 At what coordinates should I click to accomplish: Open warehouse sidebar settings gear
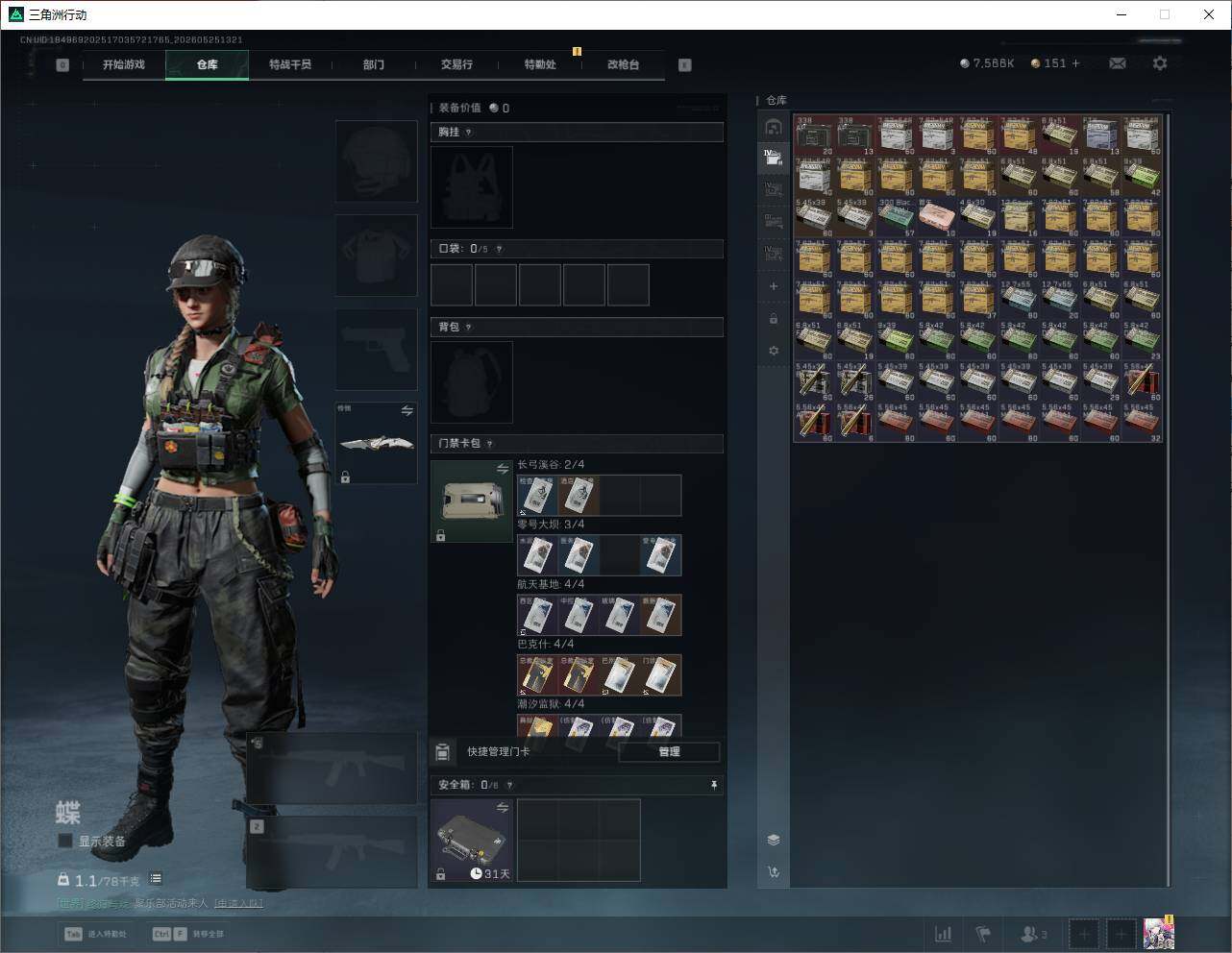(774, 351)
